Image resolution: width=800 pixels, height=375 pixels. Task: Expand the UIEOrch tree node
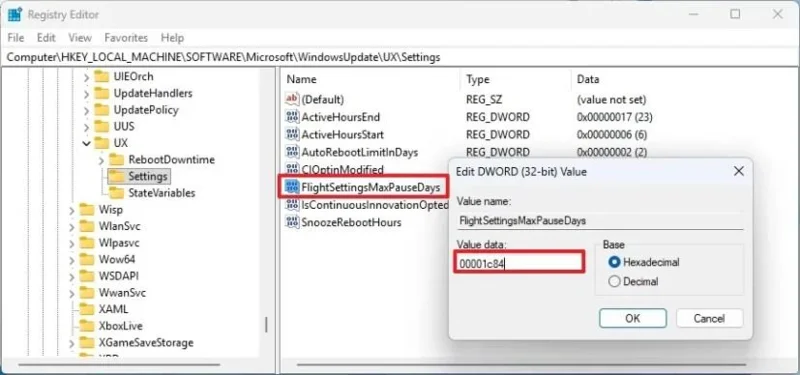pos(86,77)
